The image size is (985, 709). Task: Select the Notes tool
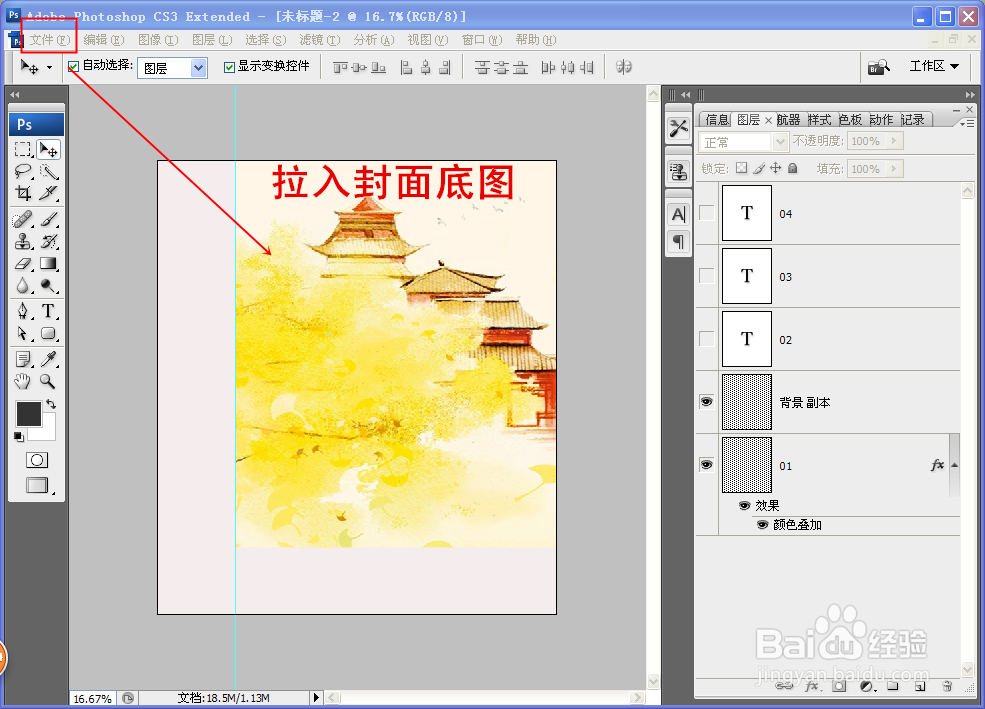[x=23, y=359]
